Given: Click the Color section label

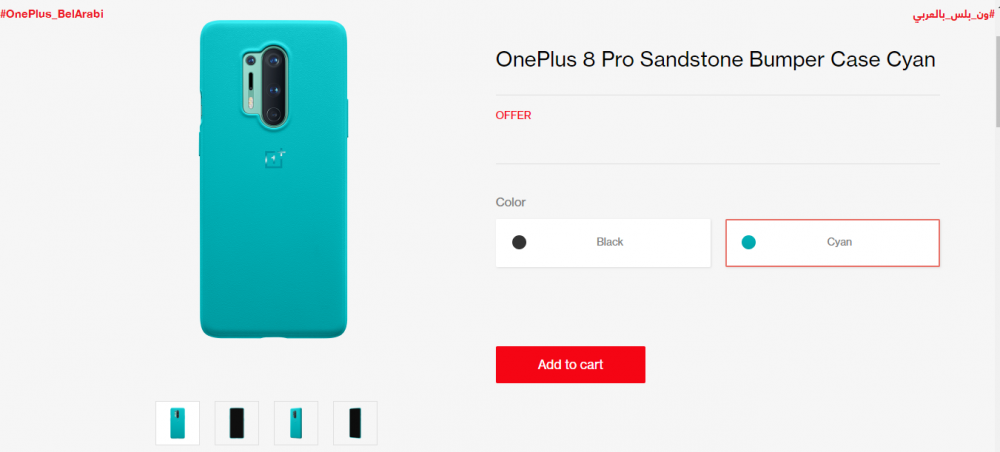Looking at the screenshot, I should pyautogui.click(x=511, y=202).
